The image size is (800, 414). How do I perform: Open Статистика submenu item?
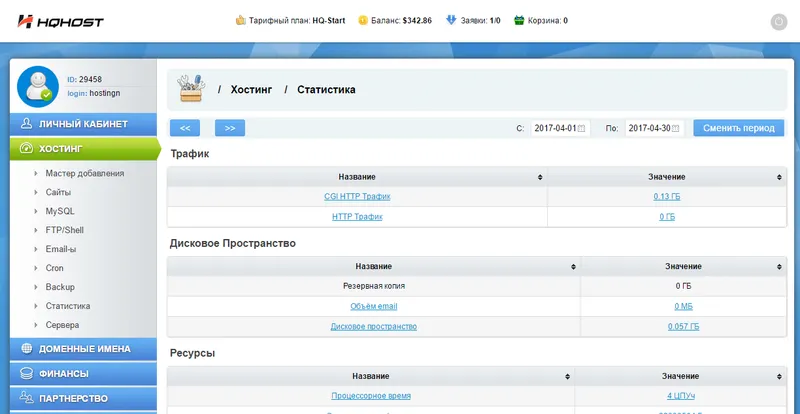[x=68, y=306]
